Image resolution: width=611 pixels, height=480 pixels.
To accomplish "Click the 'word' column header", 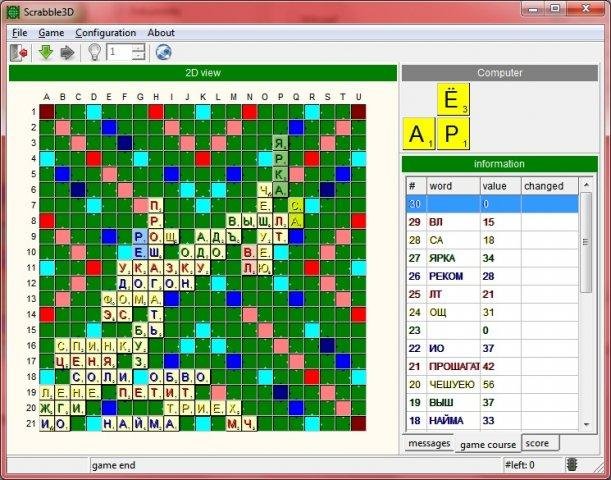I will (x=453, y=186).
